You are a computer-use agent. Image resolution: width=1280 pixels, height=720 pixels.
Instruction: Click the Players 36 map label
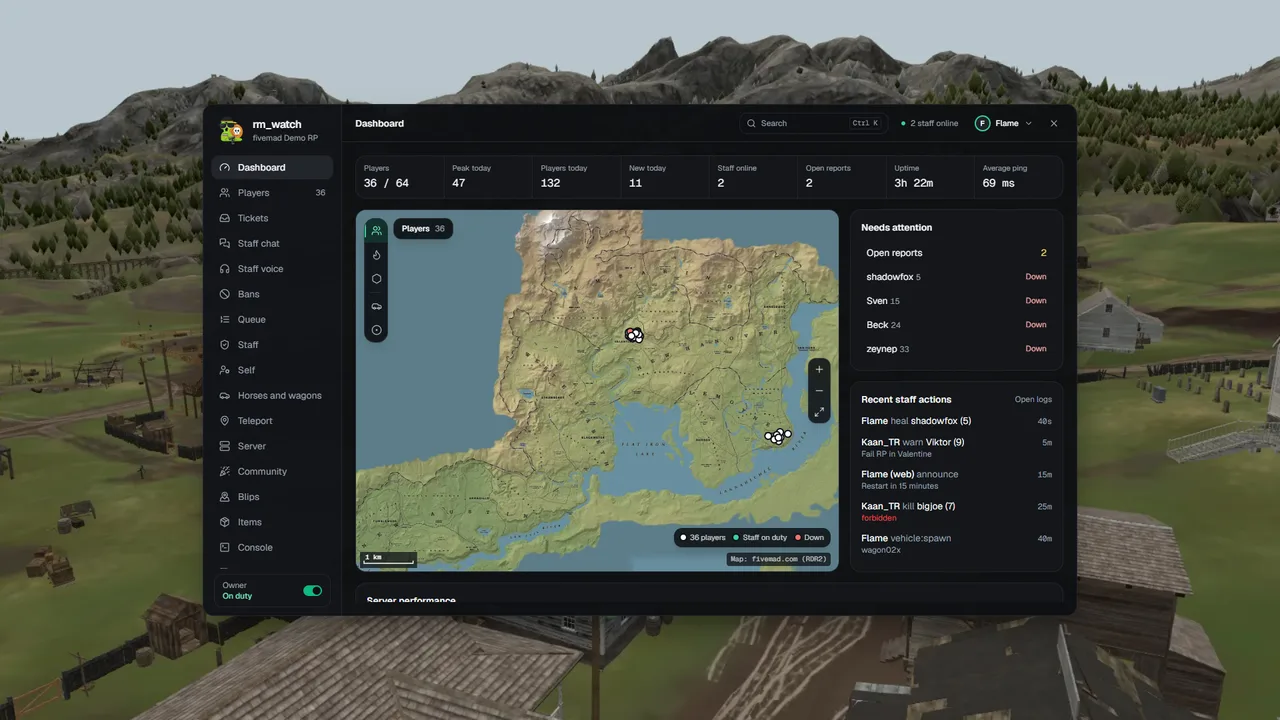click(423, 229)
